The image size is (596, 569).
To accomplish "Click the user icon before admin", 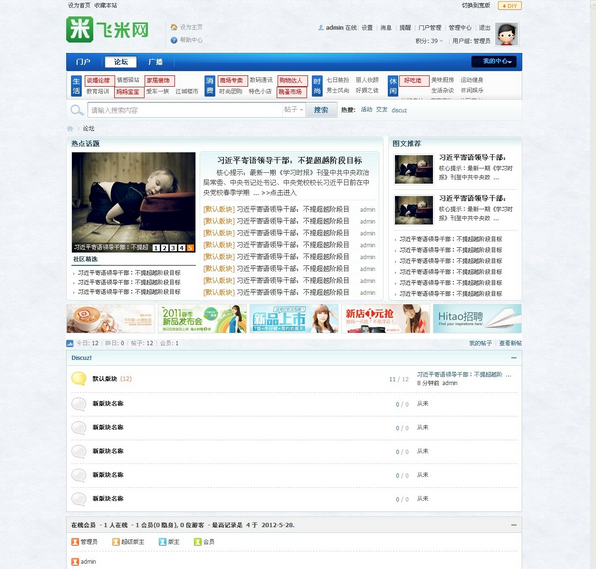I will click(321, 27).
